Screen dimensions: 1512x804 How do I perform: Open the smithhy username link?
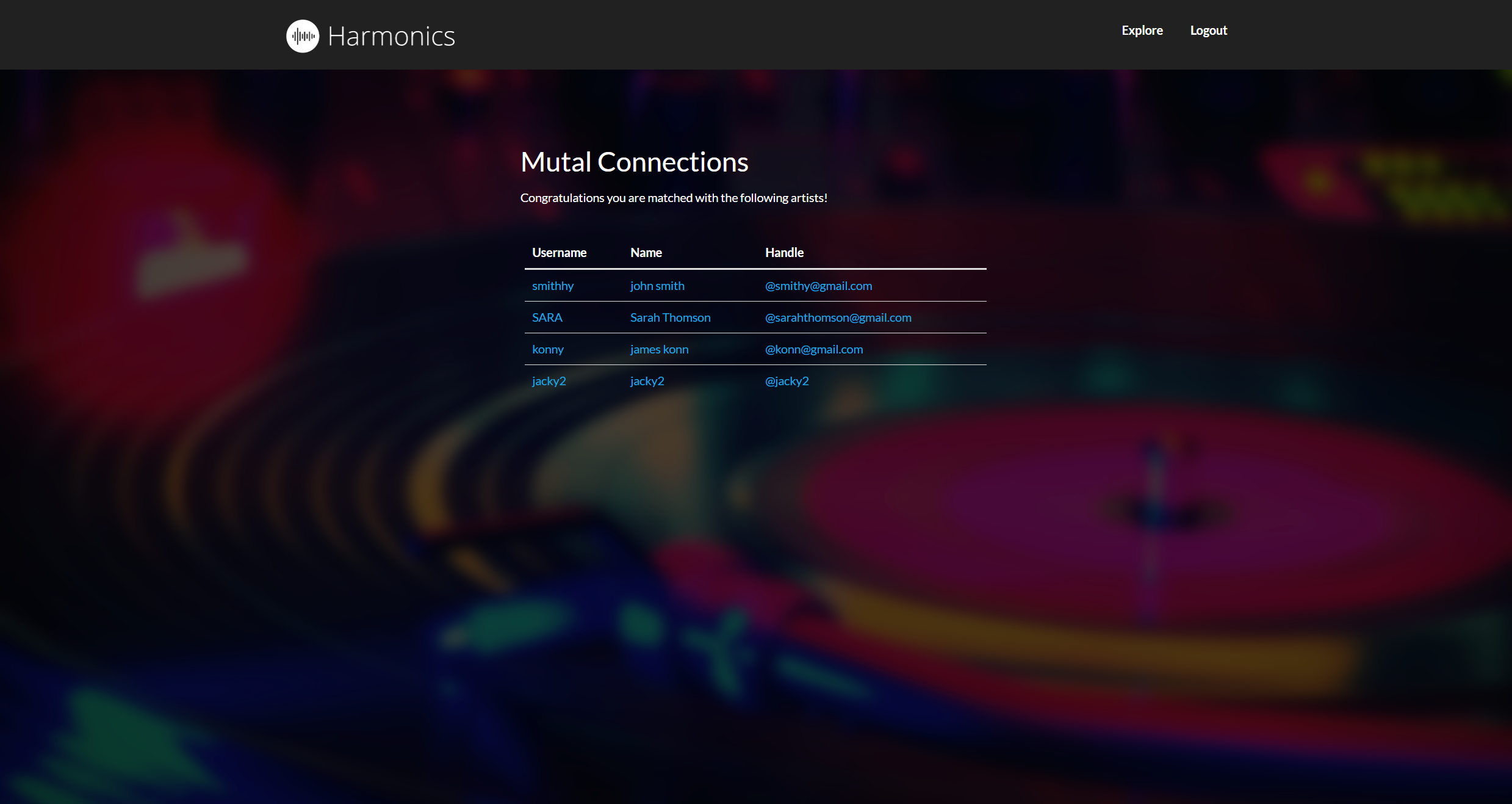(552, 286)
